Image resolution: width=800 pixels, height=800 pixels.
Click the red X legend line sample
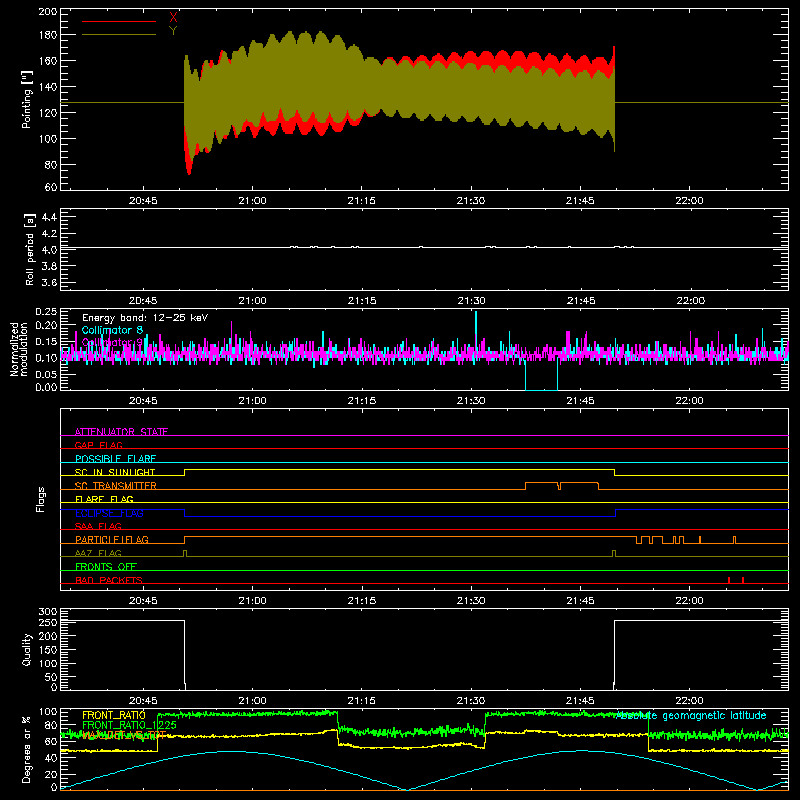pos(119,21)
